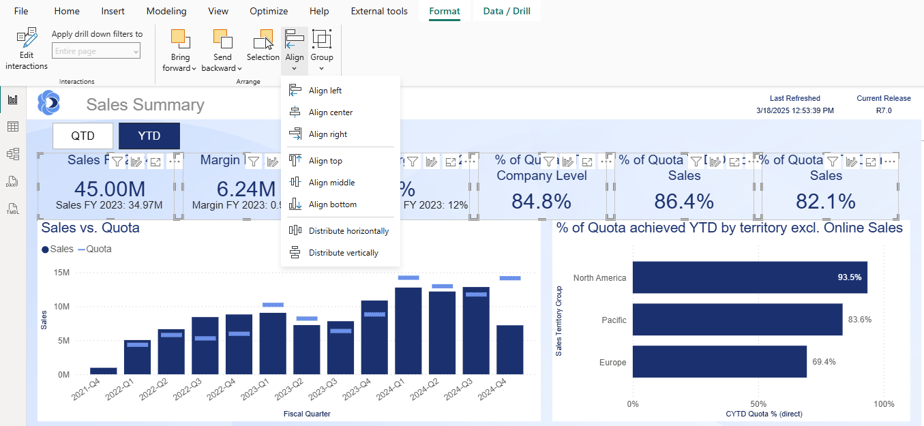Select the YTD slicer option
This screenshot has width=924, height=426.
(149, 136)
